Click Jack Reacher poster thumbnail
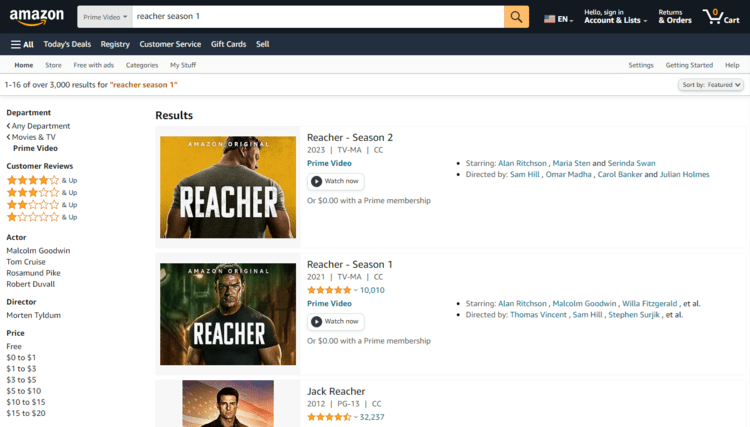The width and height of the screenshot is (750, 427). [x=228, y=404]
